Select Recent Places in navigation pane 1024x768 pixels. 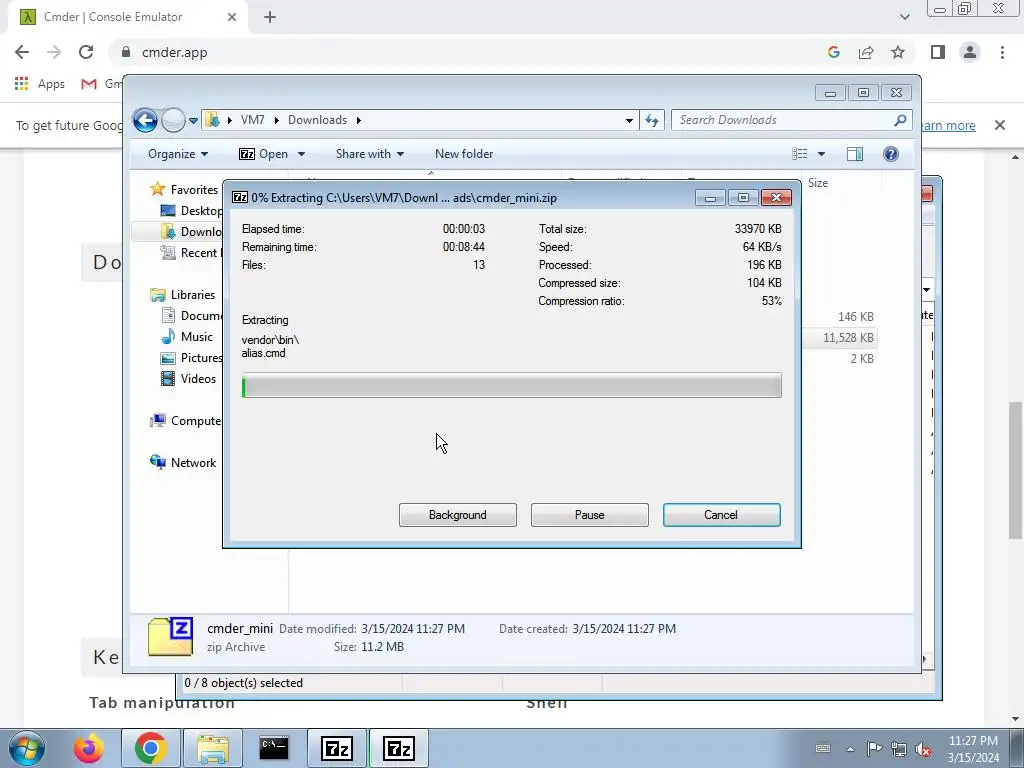(191, 253)
